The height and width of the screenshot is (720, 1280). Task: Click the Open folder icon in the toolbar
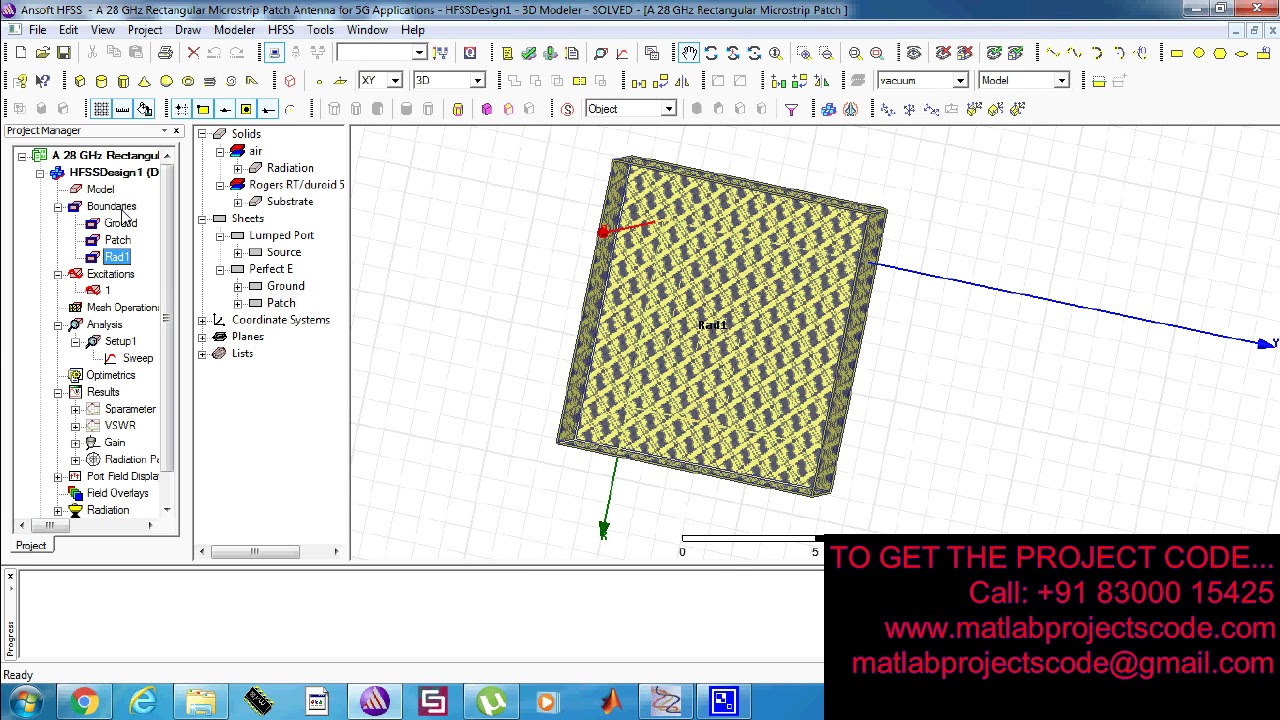[x=42, y=53]
